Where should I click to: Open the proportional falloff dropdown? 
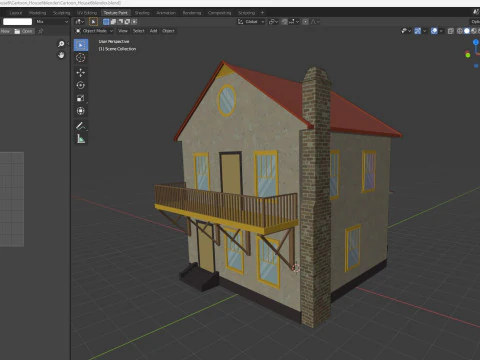[x=315, y=22]
